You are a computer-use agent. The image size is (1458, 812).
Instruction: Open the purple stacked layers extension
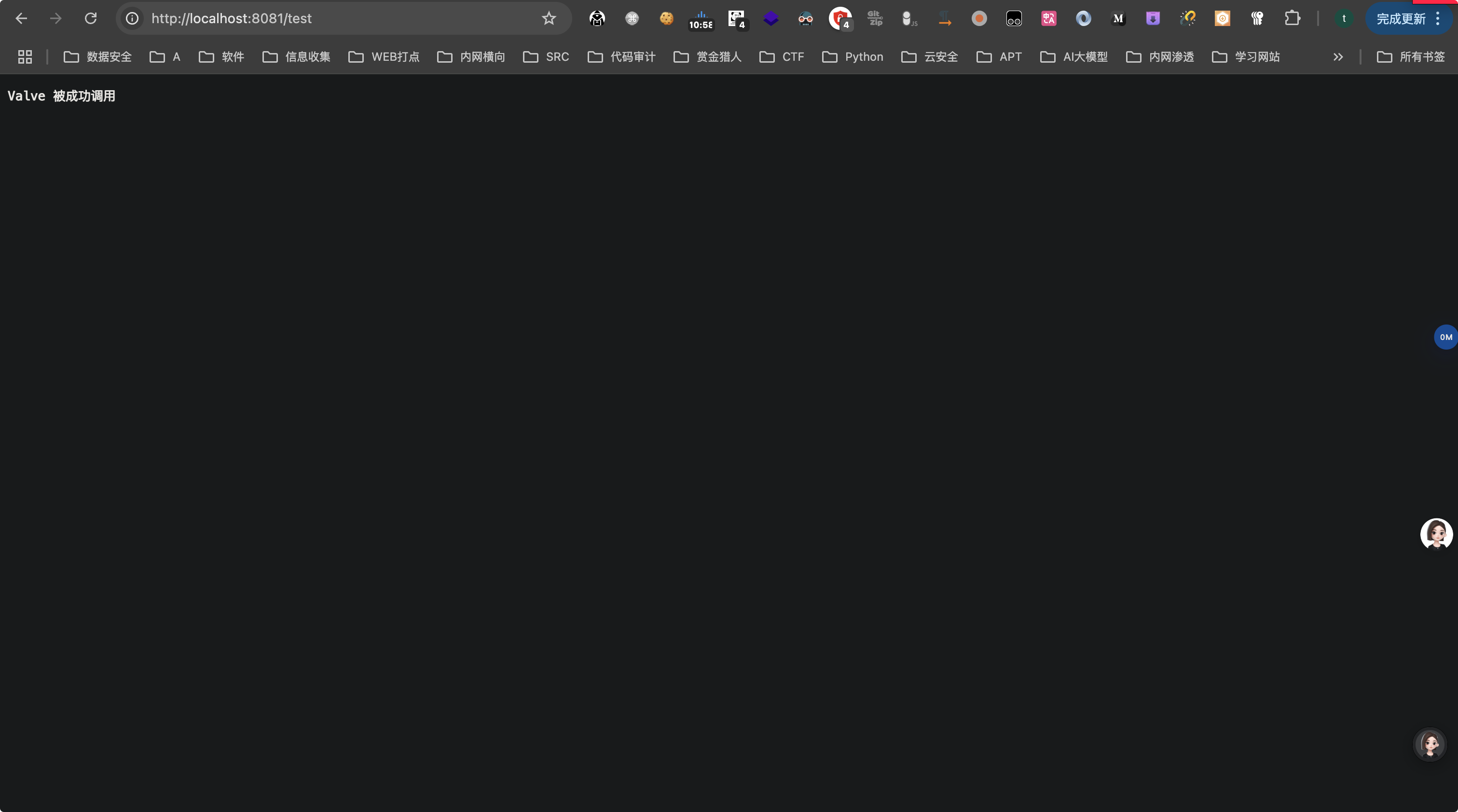click(x=771, y=19)
